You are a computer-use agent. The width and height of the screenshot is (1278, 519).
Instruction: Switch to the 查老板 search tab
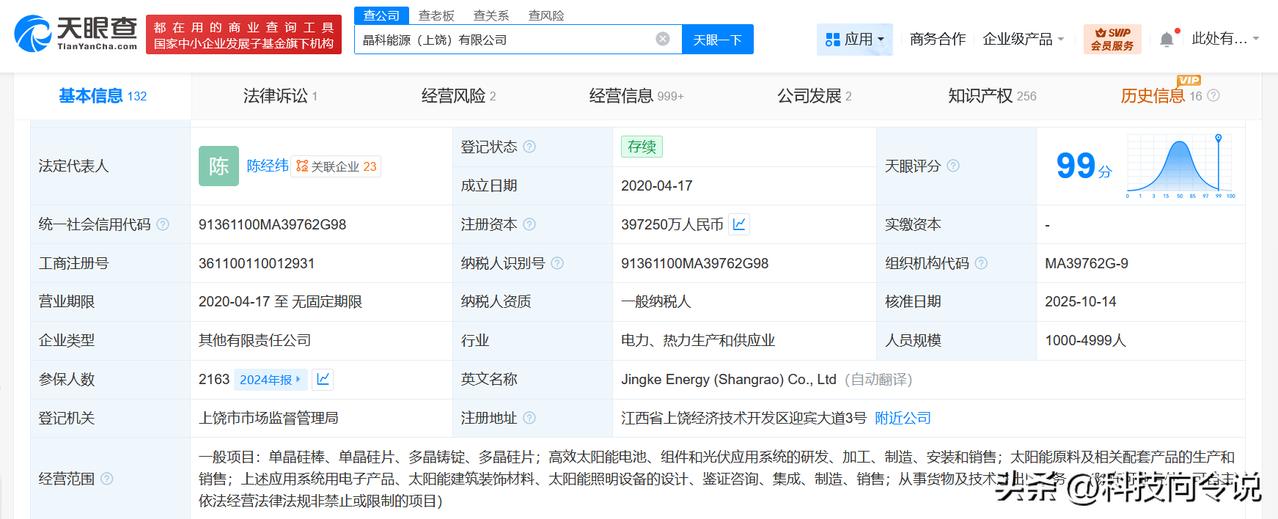[436, 15]
